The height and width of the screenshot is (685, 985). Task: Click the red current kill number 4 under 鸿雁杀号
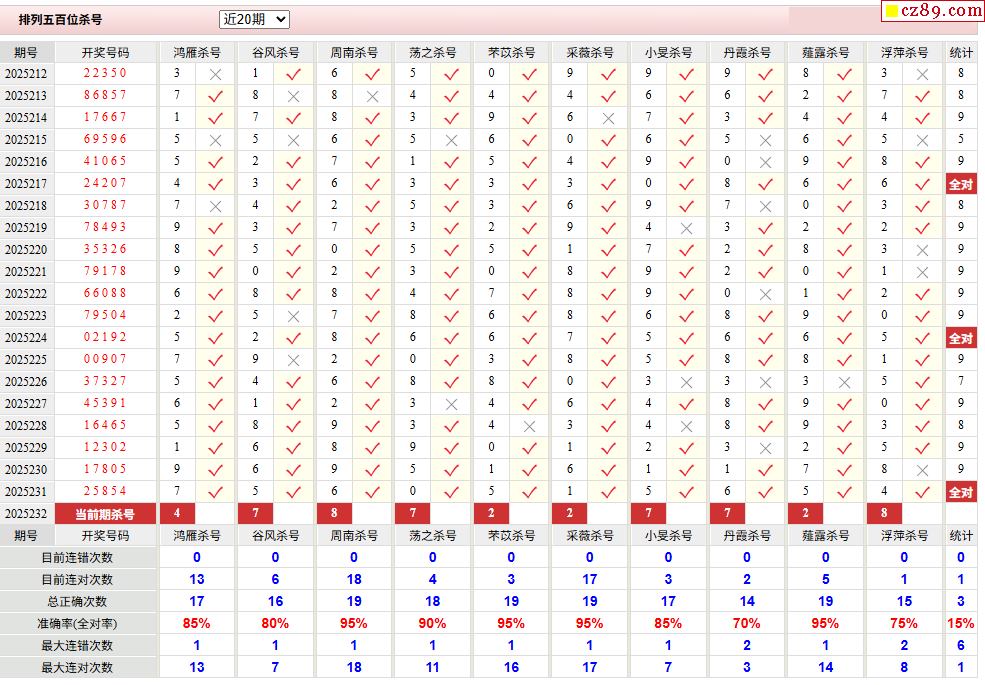point(177,513)
